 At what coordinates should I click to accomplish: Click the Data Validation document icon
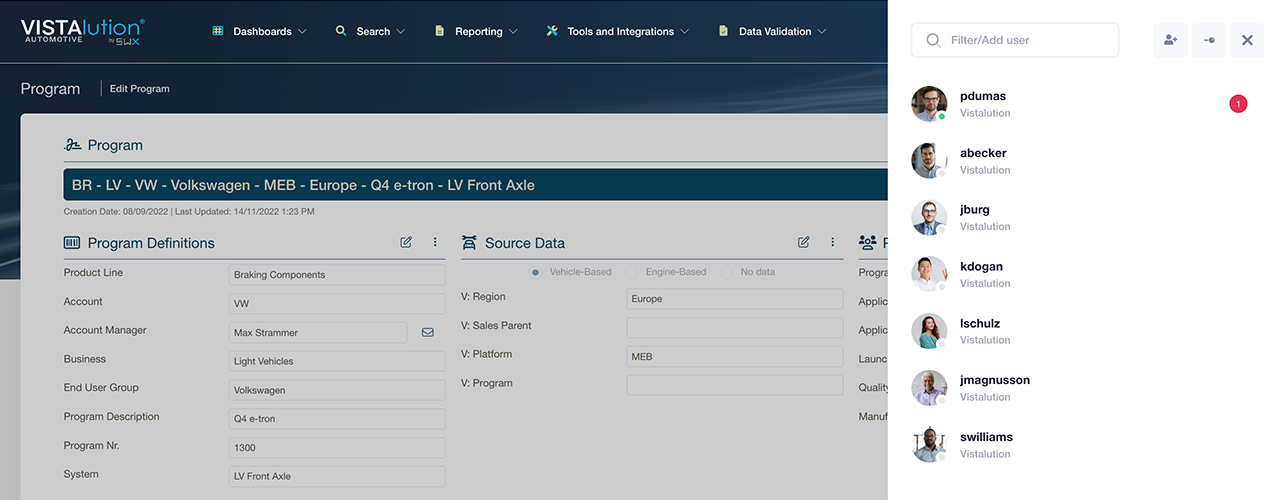pyautogui.click(x=723, y=31)
